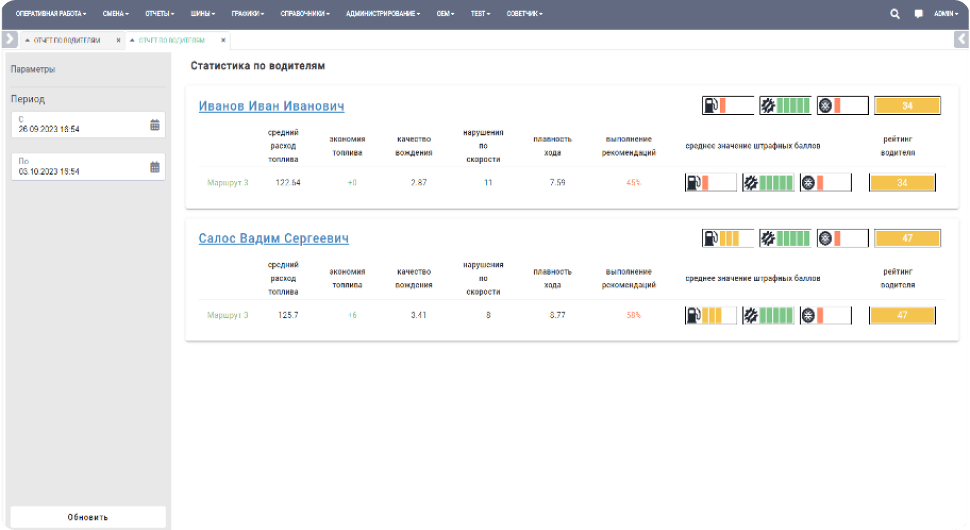The image size is (970, 530).
Task: Open calendar picker for end date 'По'
Action: (155, 167)
